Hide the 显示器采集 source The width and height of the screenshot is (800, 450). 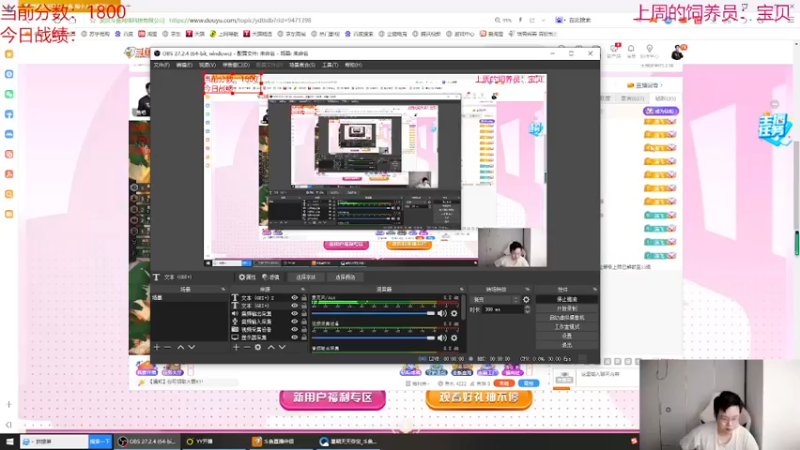294,337
